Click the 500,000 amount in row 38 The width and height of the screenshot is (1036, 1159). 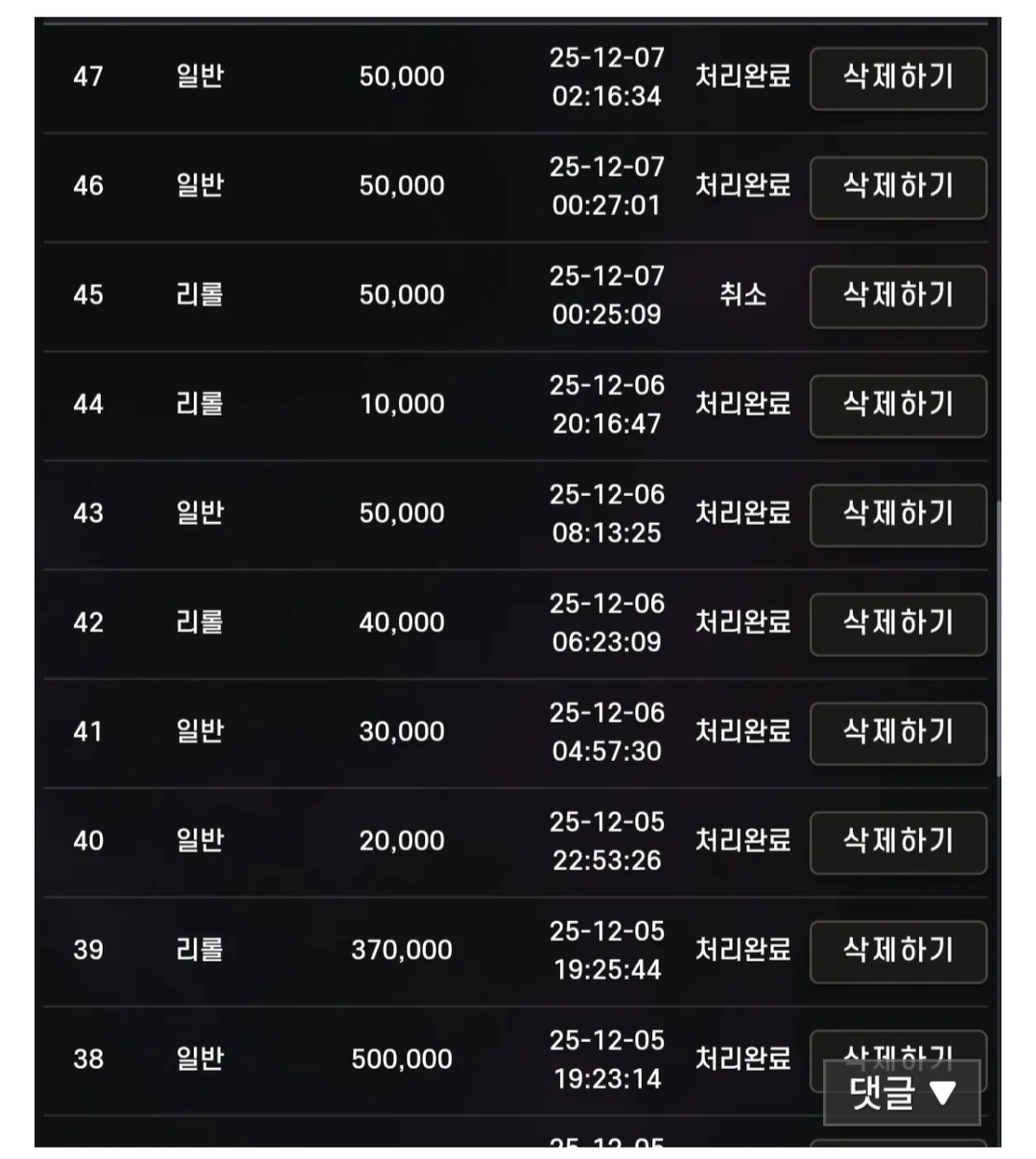401,1059
